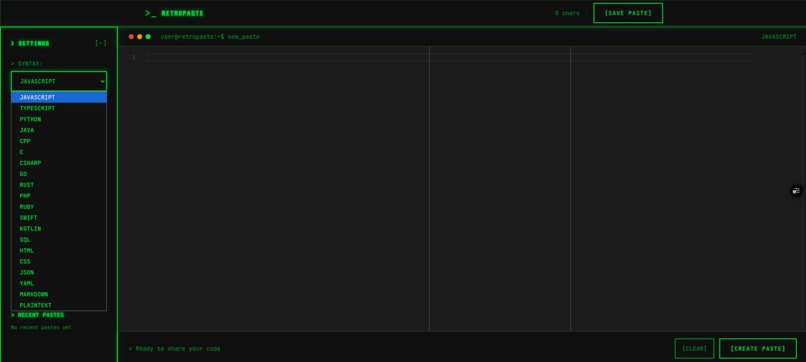Toggle the Syntax JAVASCRIPT combo box

click(59, 81)
